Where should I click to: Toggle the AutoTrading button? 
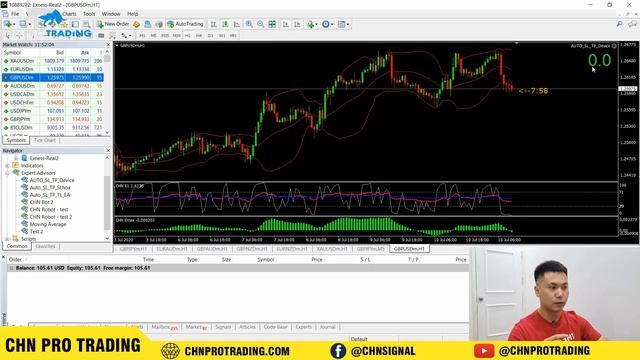[185, 24]
